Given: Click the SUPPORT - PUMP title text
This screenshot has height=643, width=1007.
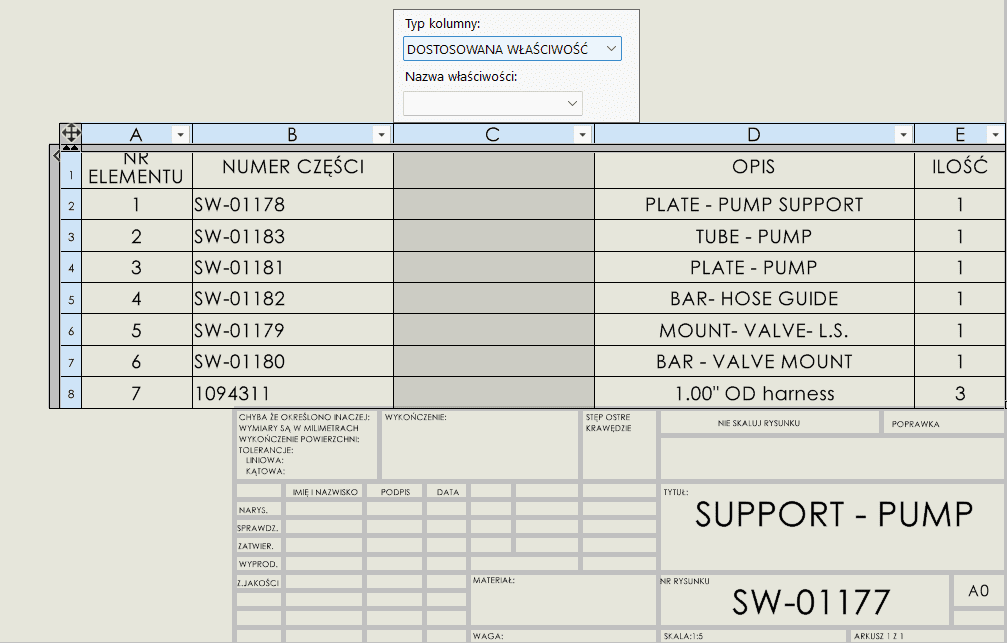Looking at the screenshot, I should pos(833,514).
